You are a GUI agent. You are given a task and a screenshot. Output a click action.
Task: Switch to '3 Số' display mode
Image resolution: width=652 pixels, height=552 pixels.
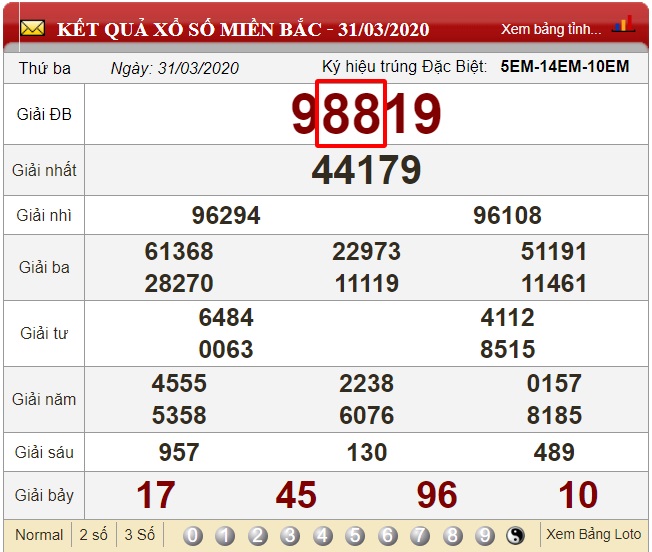coord(139,535)
